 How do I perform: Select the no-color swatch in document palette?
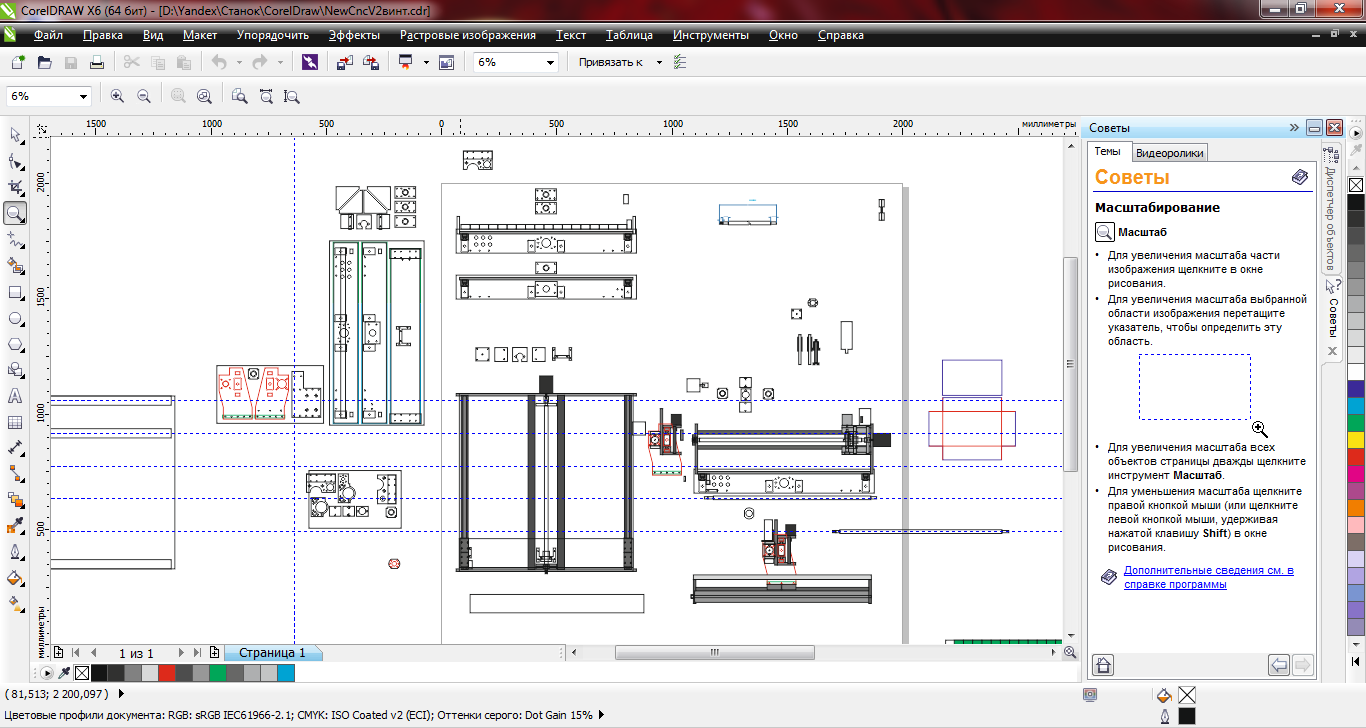82,673
